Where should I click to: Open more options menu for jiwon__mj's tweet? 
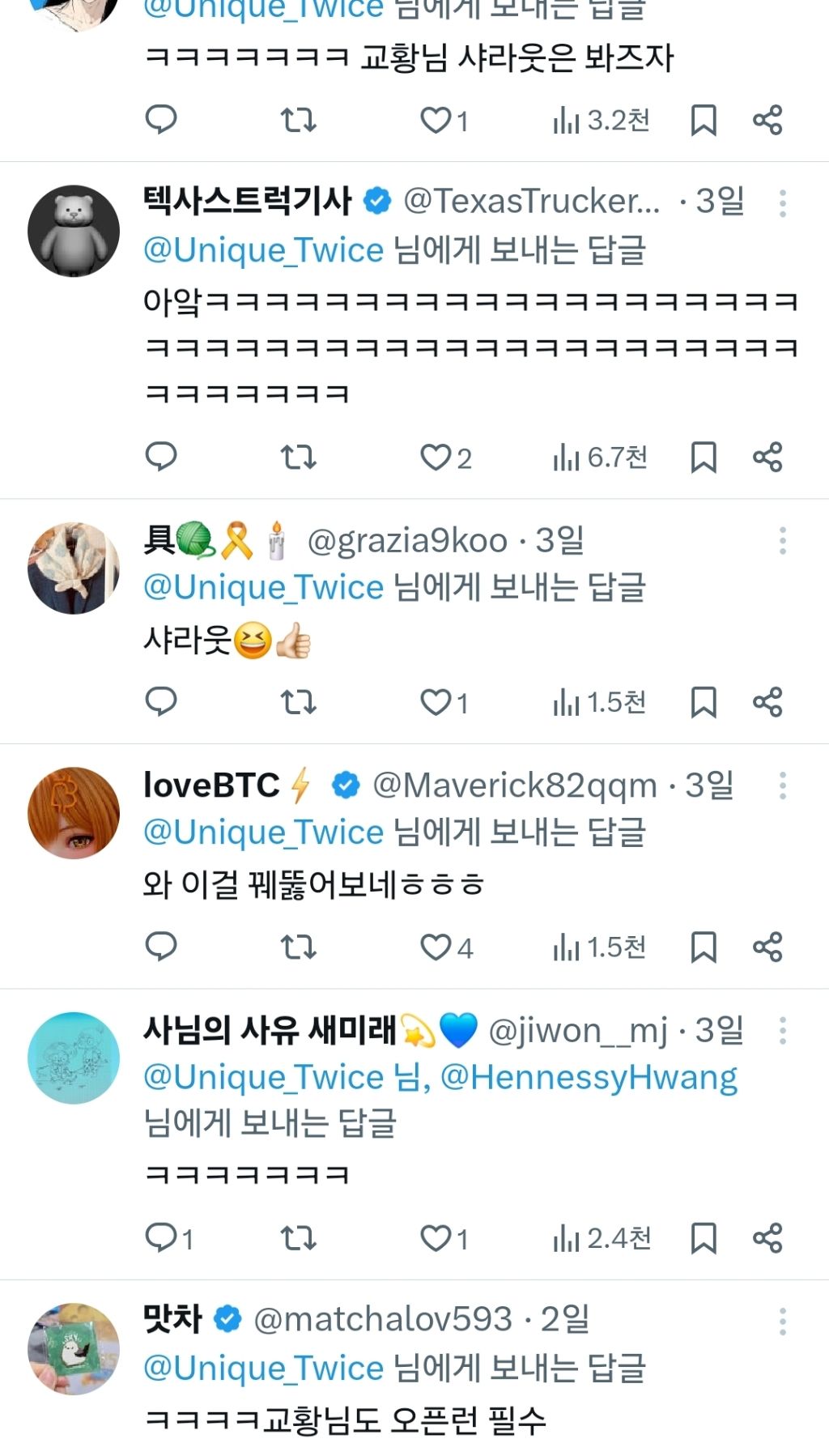(x=782, y=1031)
